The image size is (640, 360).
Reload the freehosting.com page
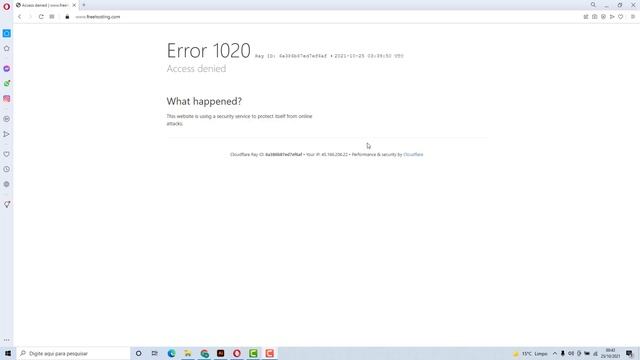[x=41, y=17]
